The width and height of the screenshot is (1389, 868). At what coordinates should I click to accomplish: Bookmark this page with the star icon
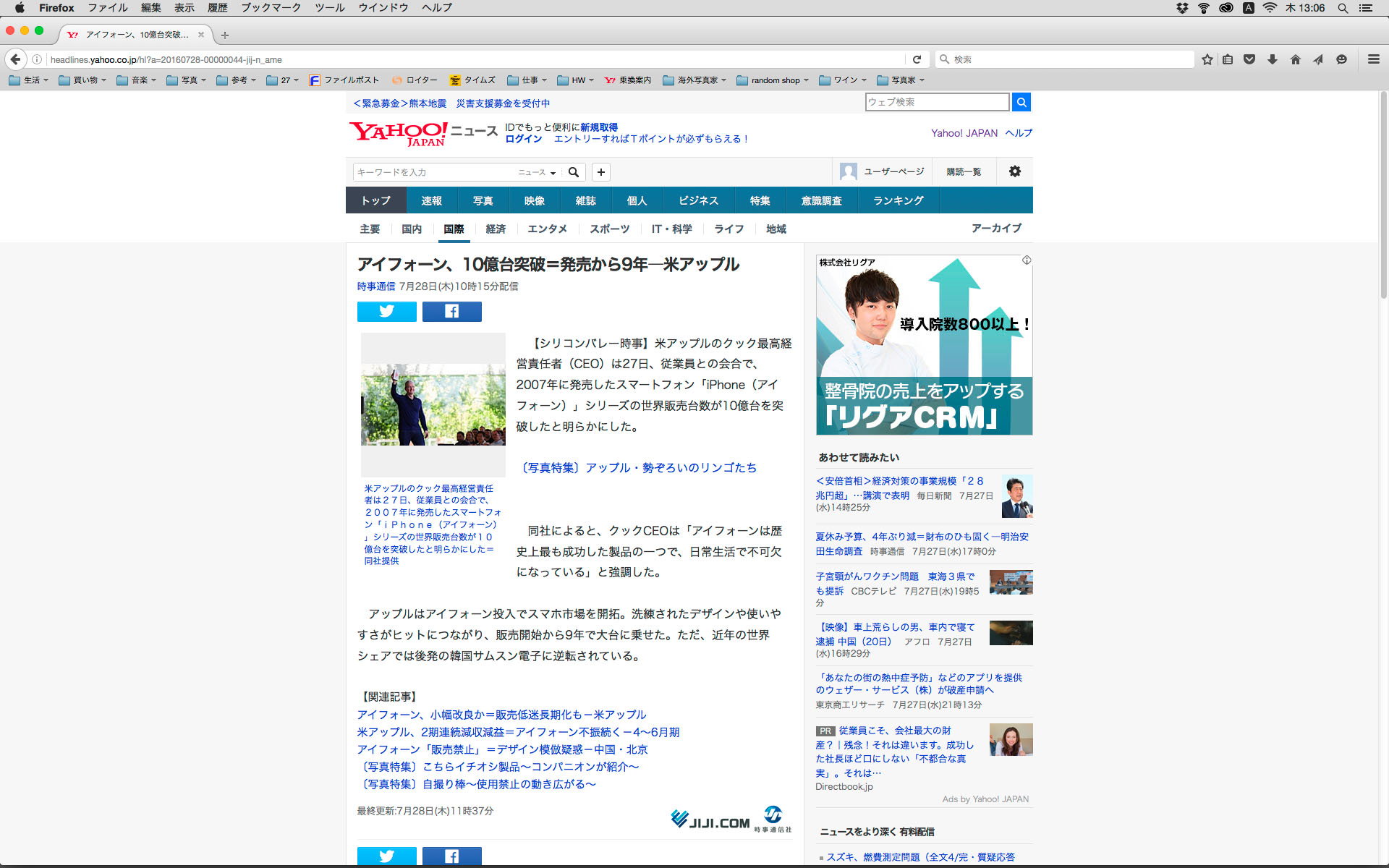pyautogui.click(x=1207, y=59)
